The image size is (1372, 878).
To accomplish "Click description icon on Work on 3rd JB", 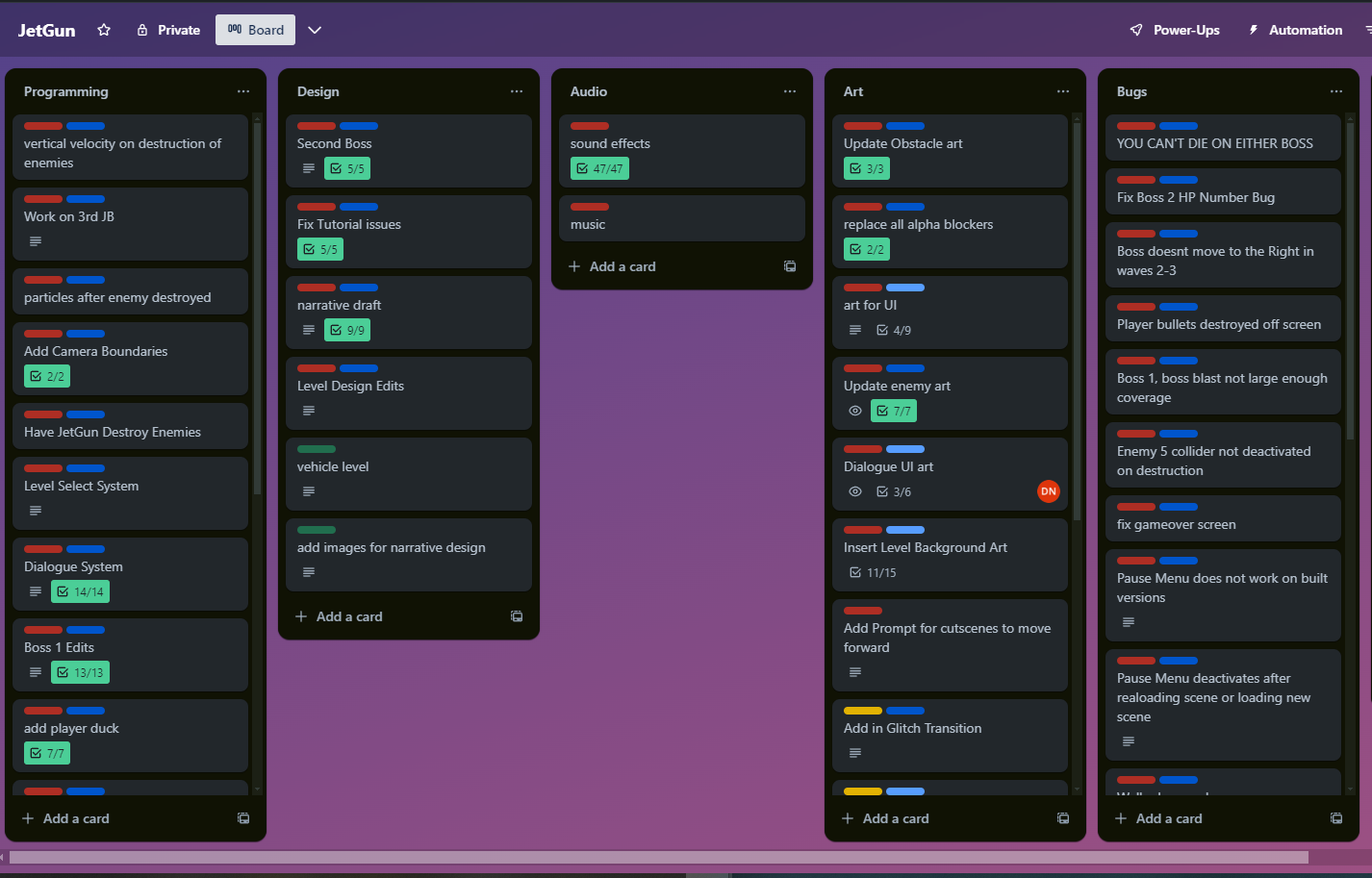I will click(36, 241).
